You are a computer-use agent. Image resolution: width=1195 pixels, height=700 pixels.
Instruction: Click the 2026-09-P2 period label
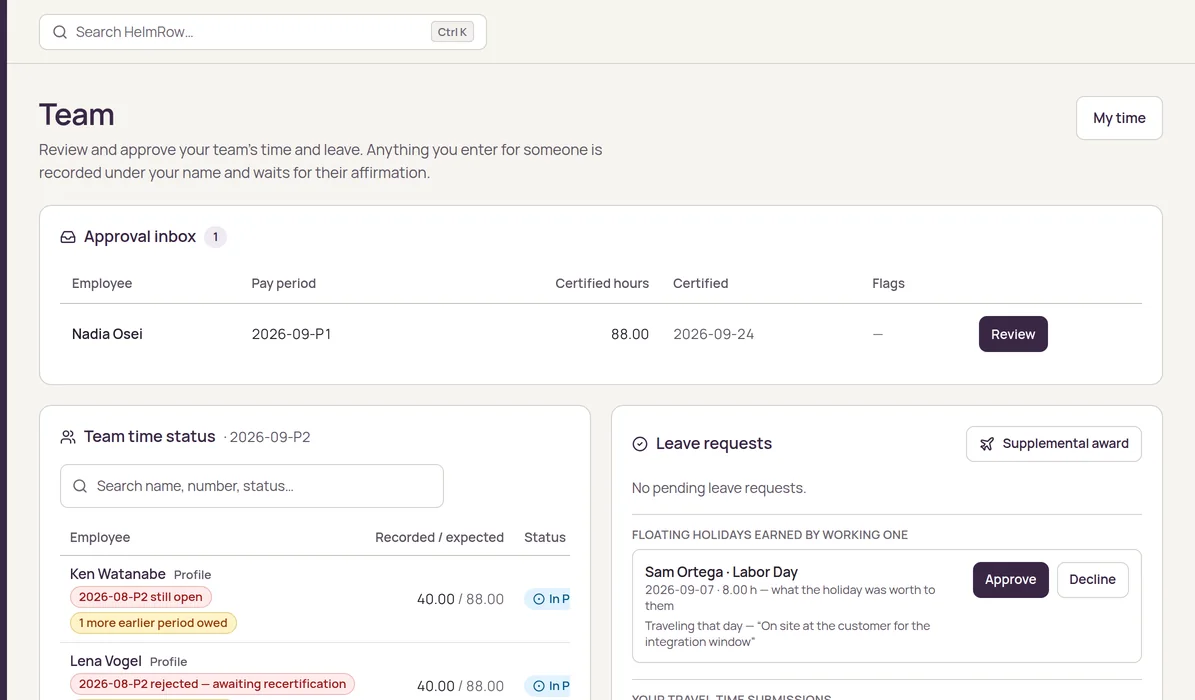[270, 437]
